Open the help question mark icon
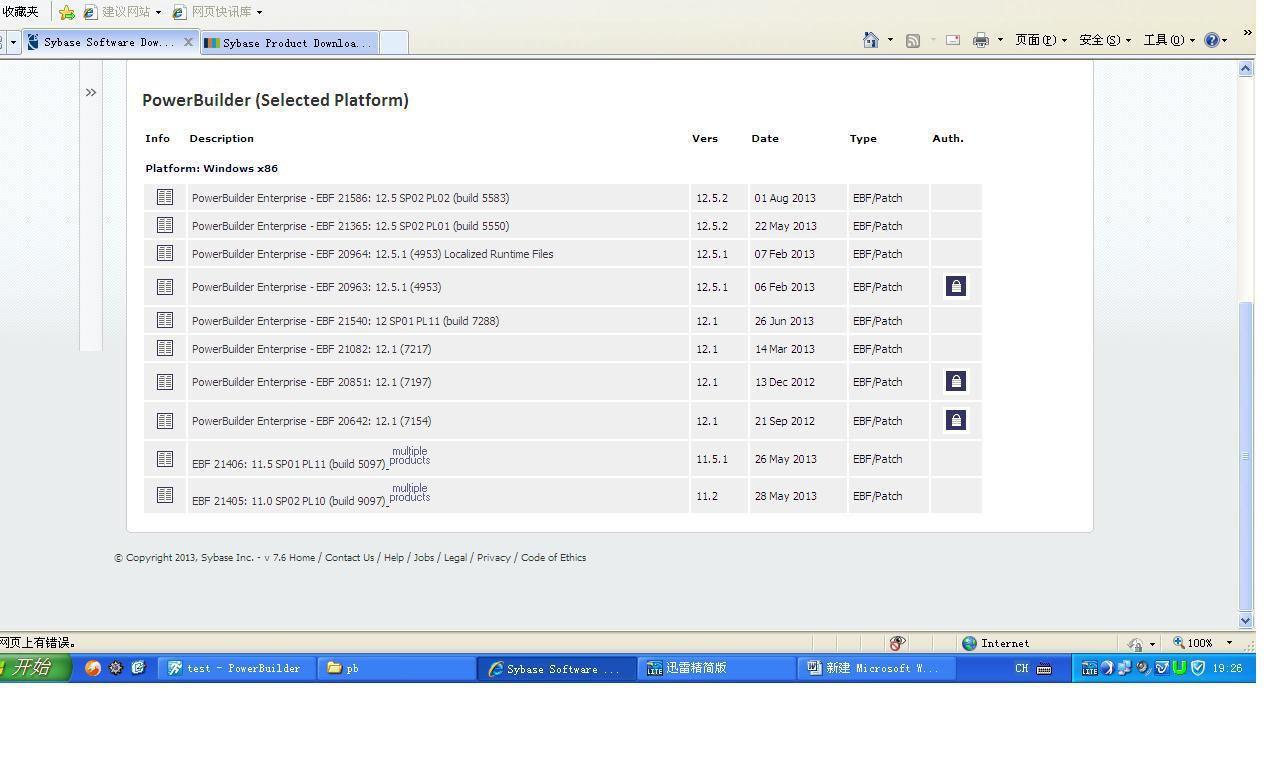1280x768 pixels. pyautogui.click(x=1212, y=40)
